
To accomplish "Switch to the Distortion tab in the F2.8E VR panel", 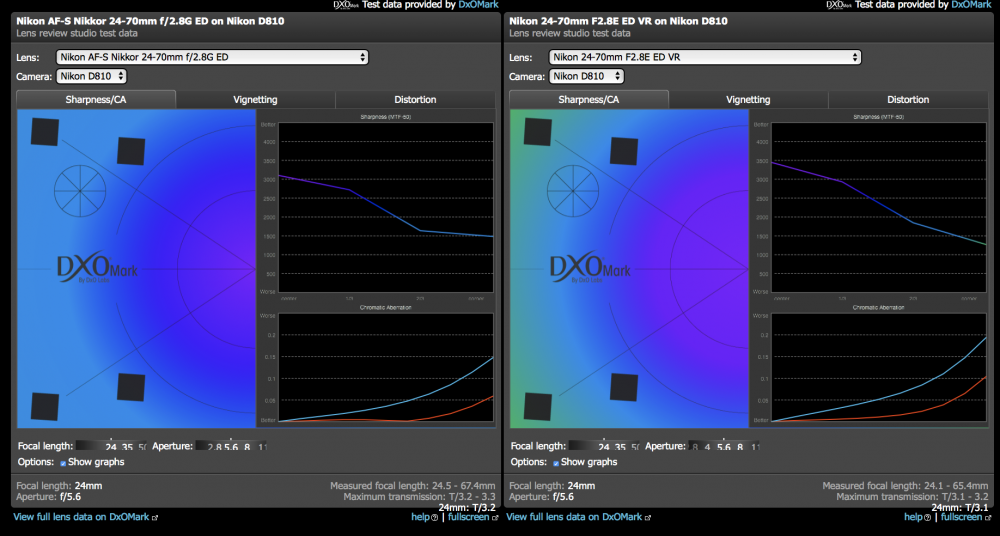I will [x=908, y=100].
